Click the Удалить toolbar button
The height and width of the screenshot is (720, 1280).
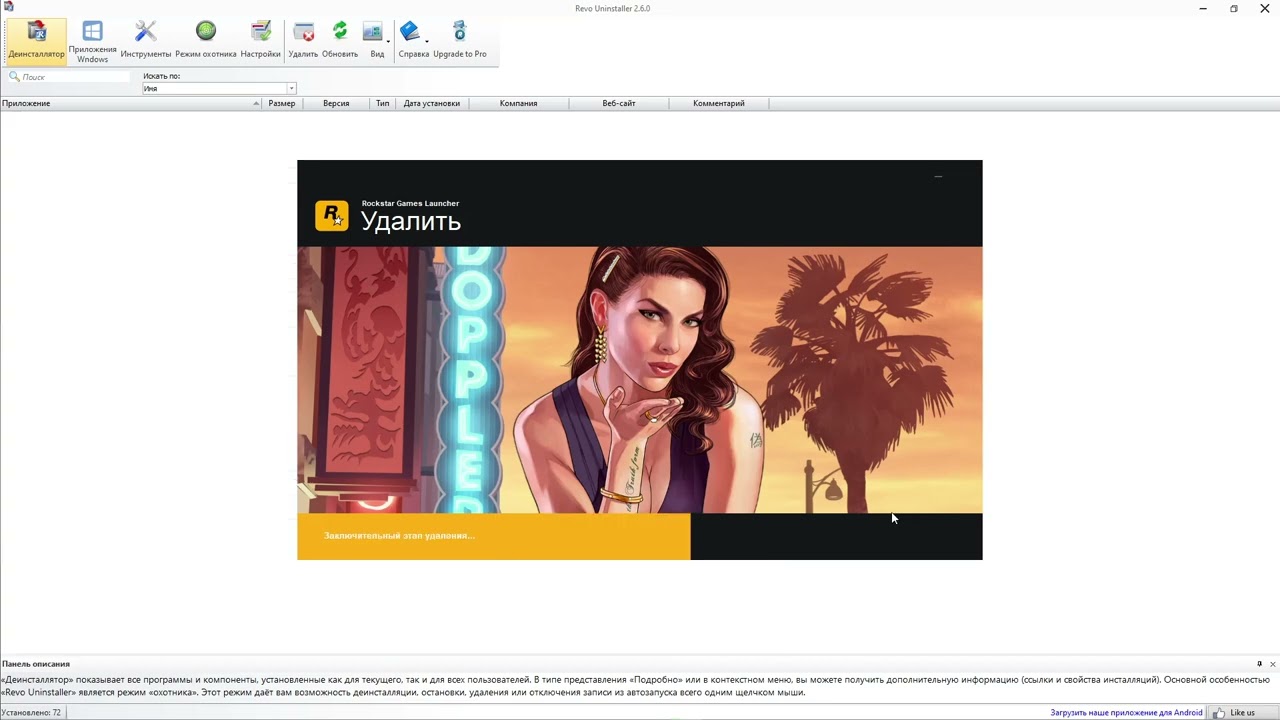(303, 40)
